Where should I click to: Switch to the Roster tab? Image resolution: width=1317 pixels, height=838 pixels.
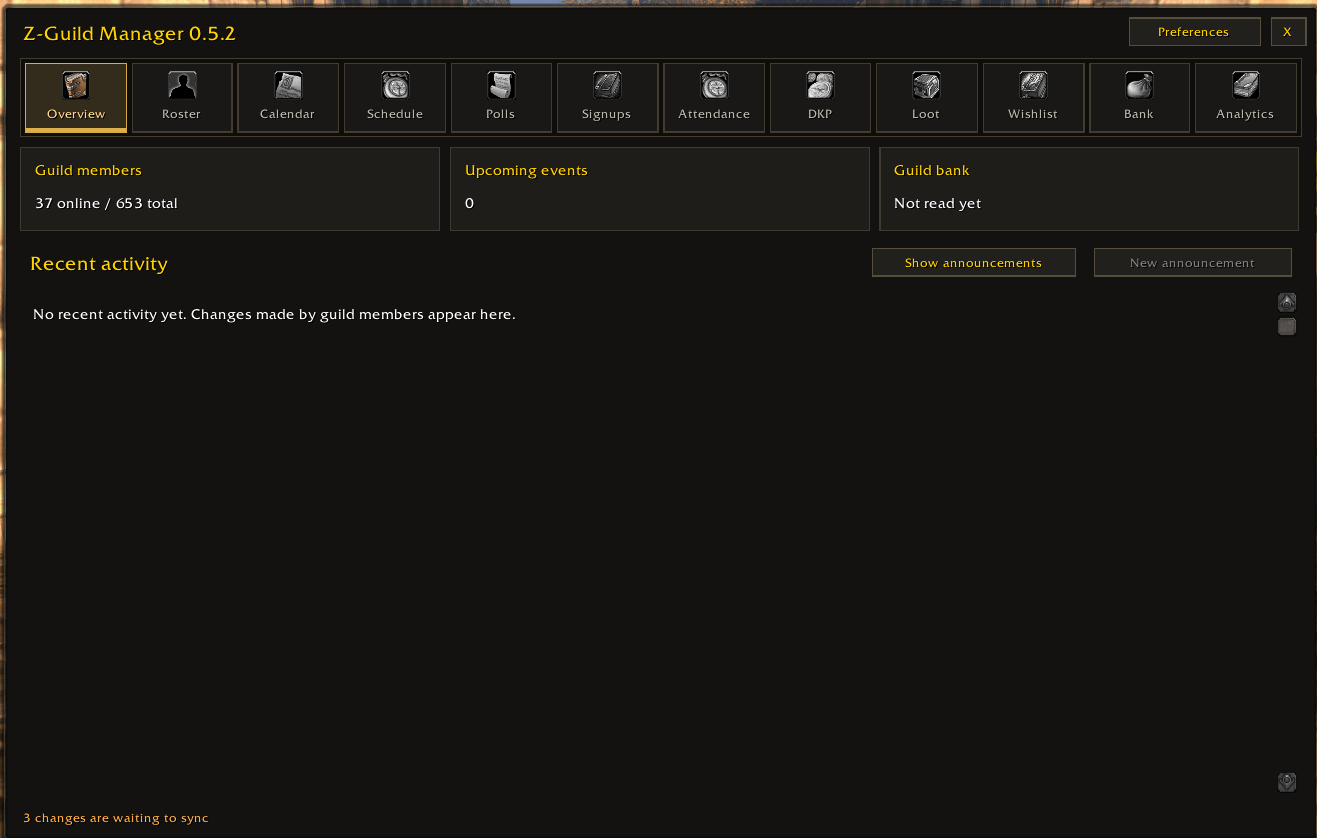[182, 98]
